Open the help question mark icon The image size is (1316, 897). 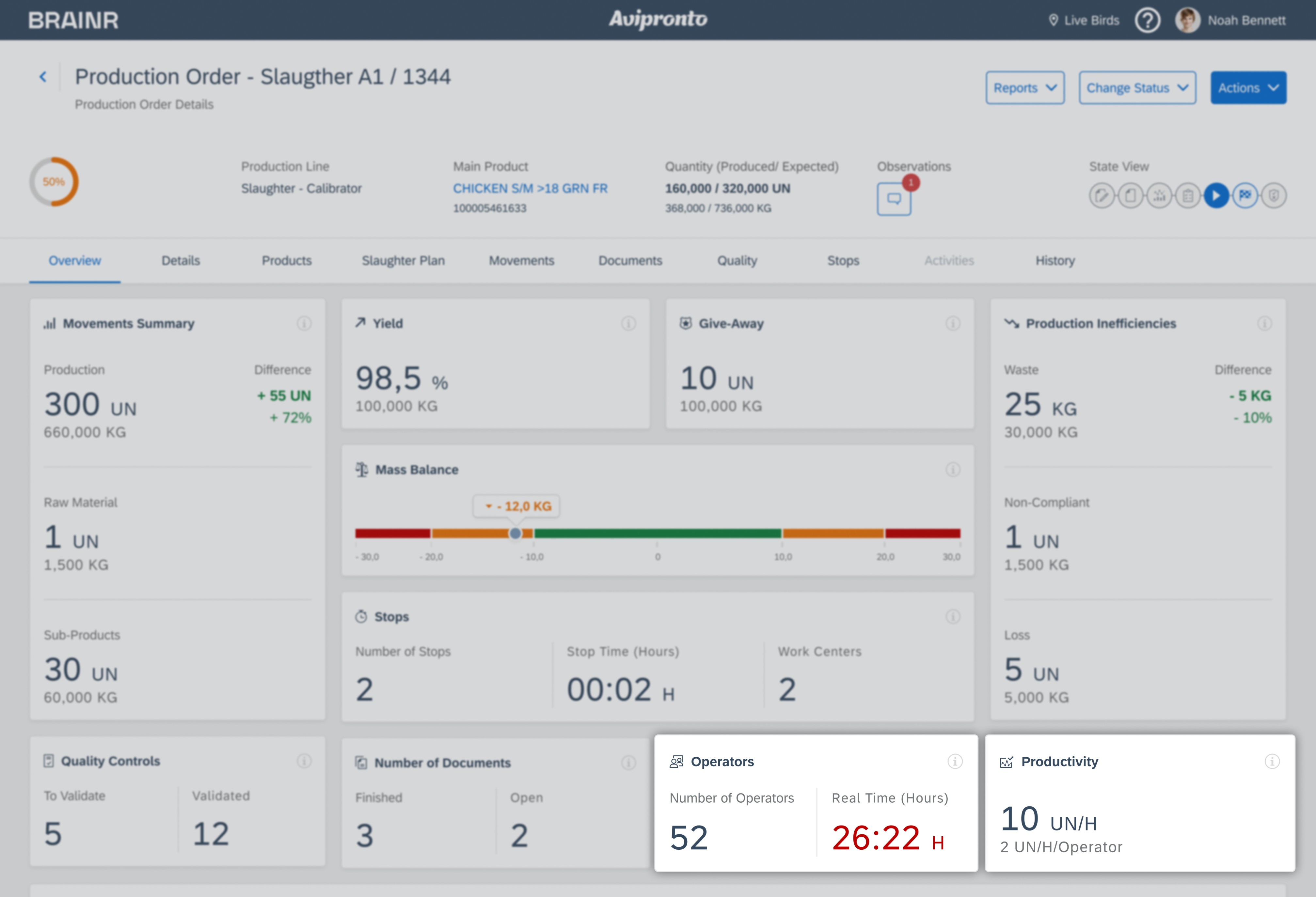click(1147, 21)
